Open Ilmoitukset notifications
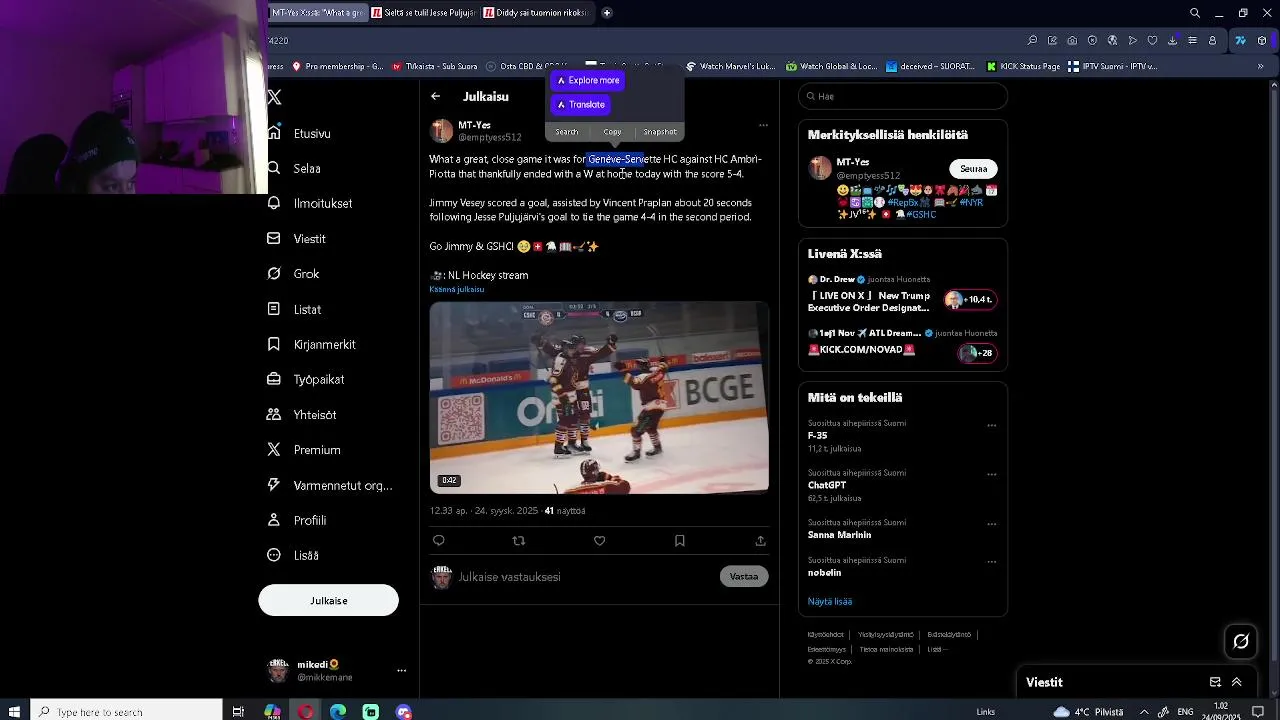Image resolution: width=1280 pixels, height=720 pixels. point(323,203)
